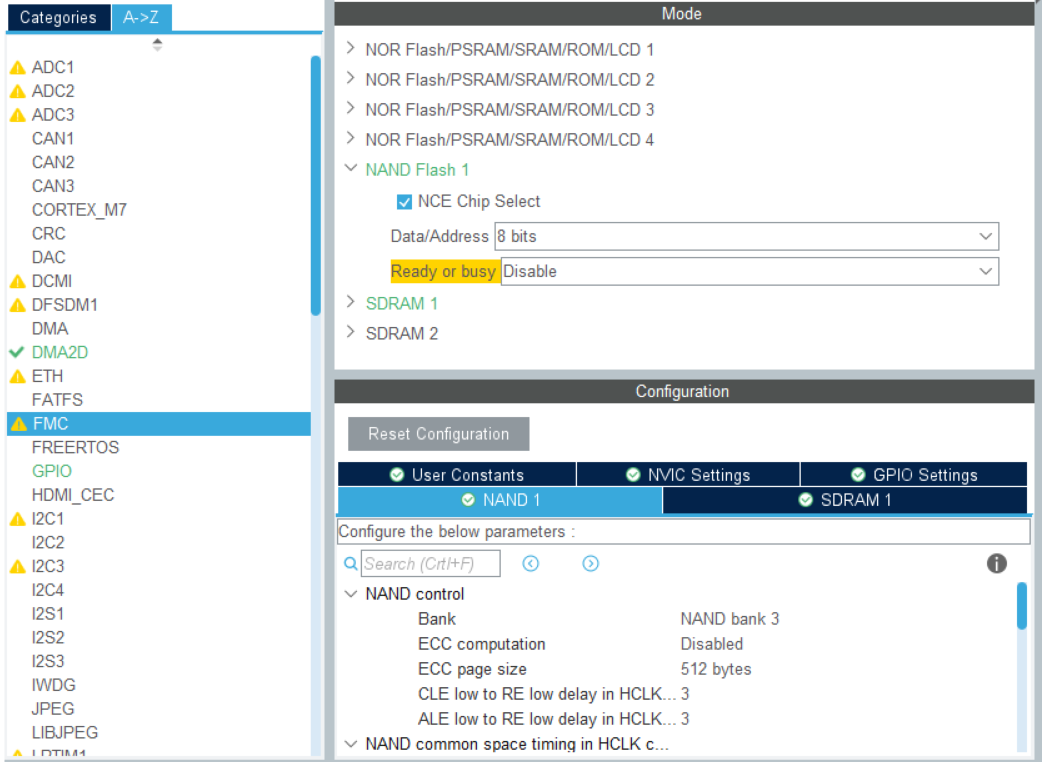Viewport: 1042px width, 762px height.
Task: Click the info icon in the Configuration panel
Action: pyautogui.click(x=996, y=563)
